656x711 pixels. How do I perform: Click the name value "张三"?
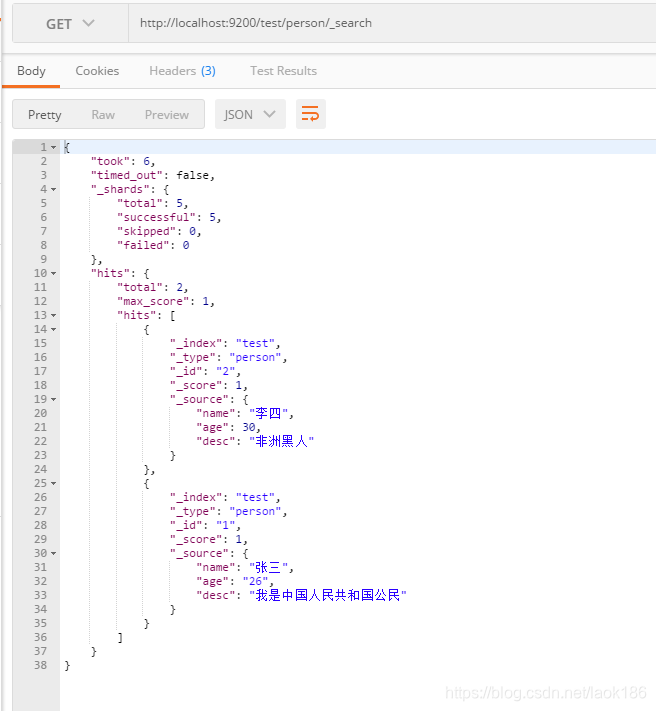[x=268, y=568]
